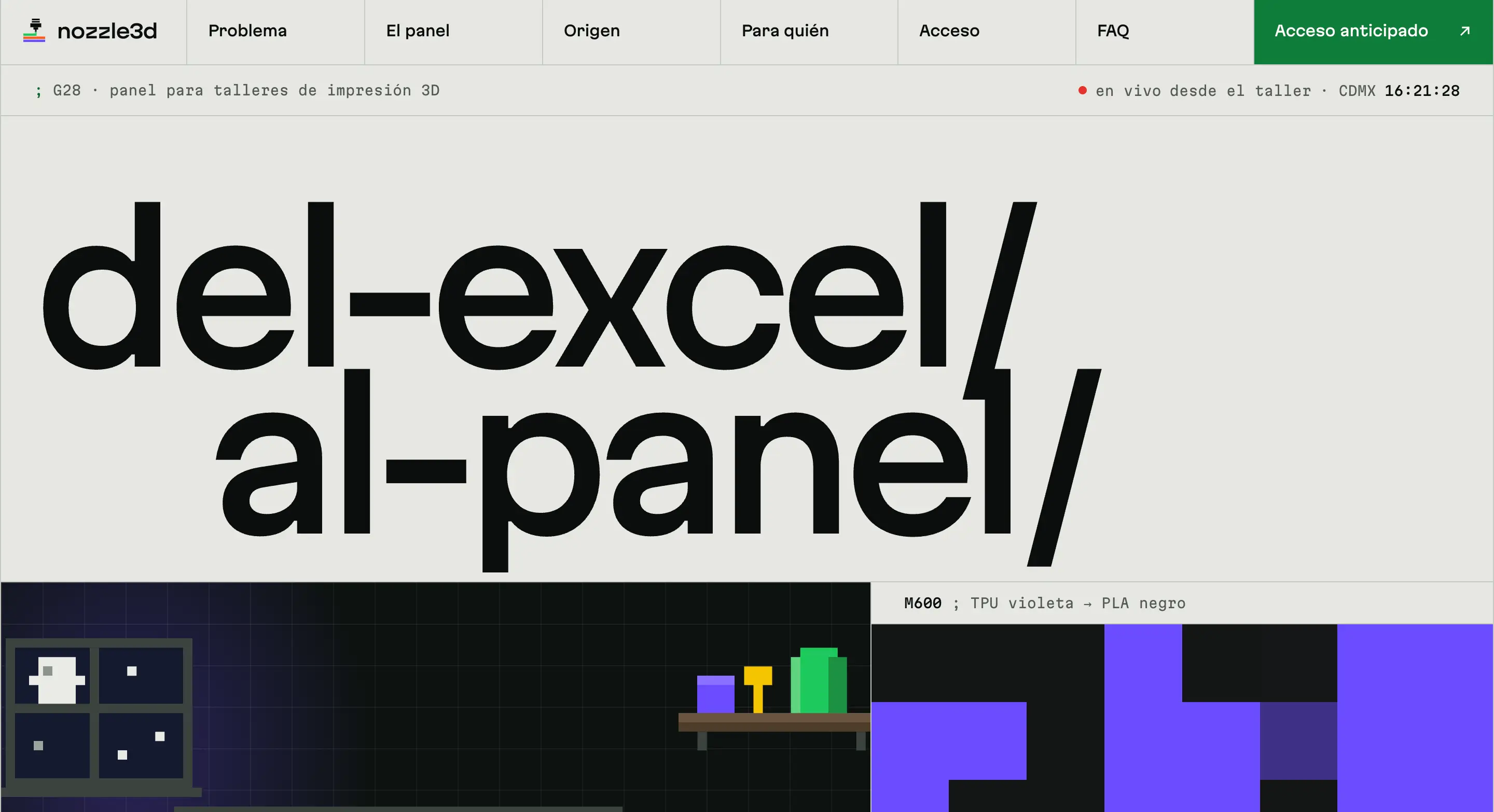The width and height of the screenshot is (1494, 812).
Task: Click the yellow pixel trophy on the shelf
Action: [757, 689]
